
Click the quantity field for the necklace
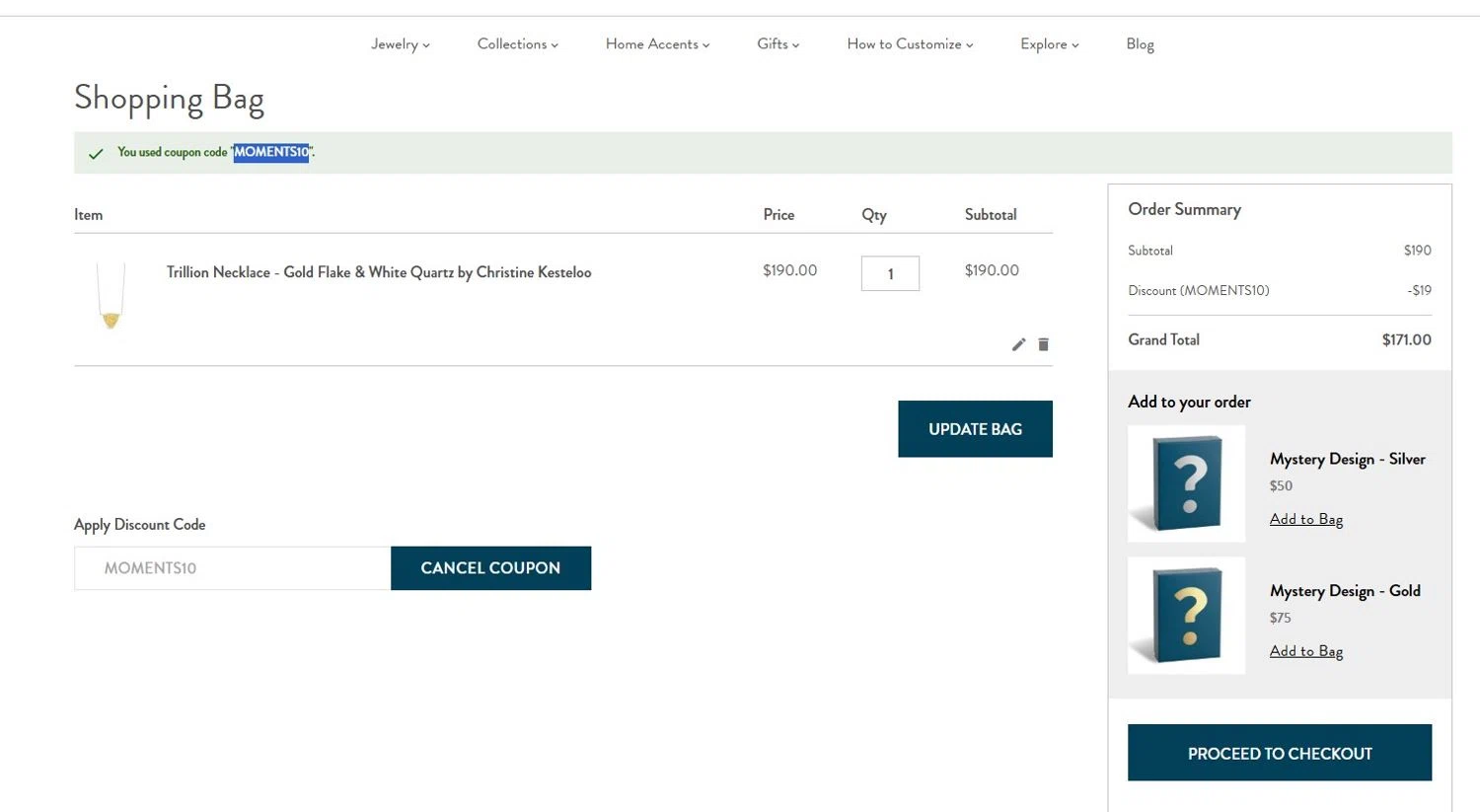890,273
